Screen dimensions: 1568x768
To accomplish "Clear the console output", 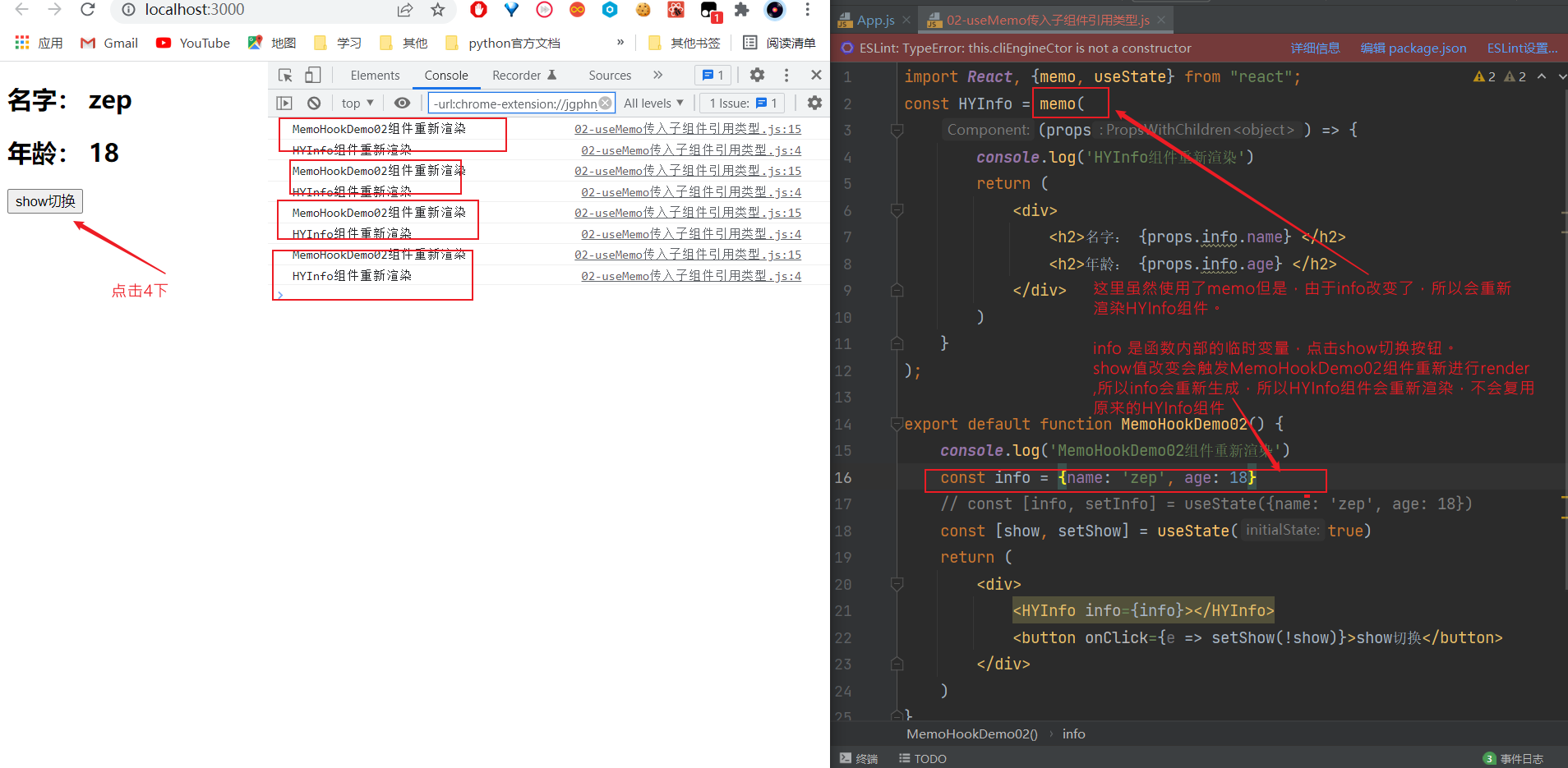I will tap(314, 103).
